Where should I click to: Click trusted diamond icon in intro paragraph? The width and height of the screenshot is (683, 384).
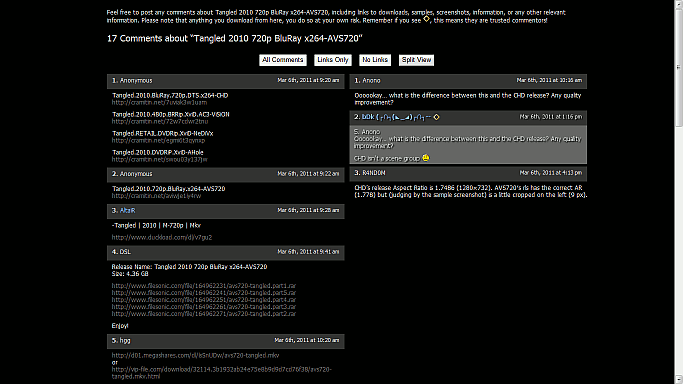[x=426, y=19]
